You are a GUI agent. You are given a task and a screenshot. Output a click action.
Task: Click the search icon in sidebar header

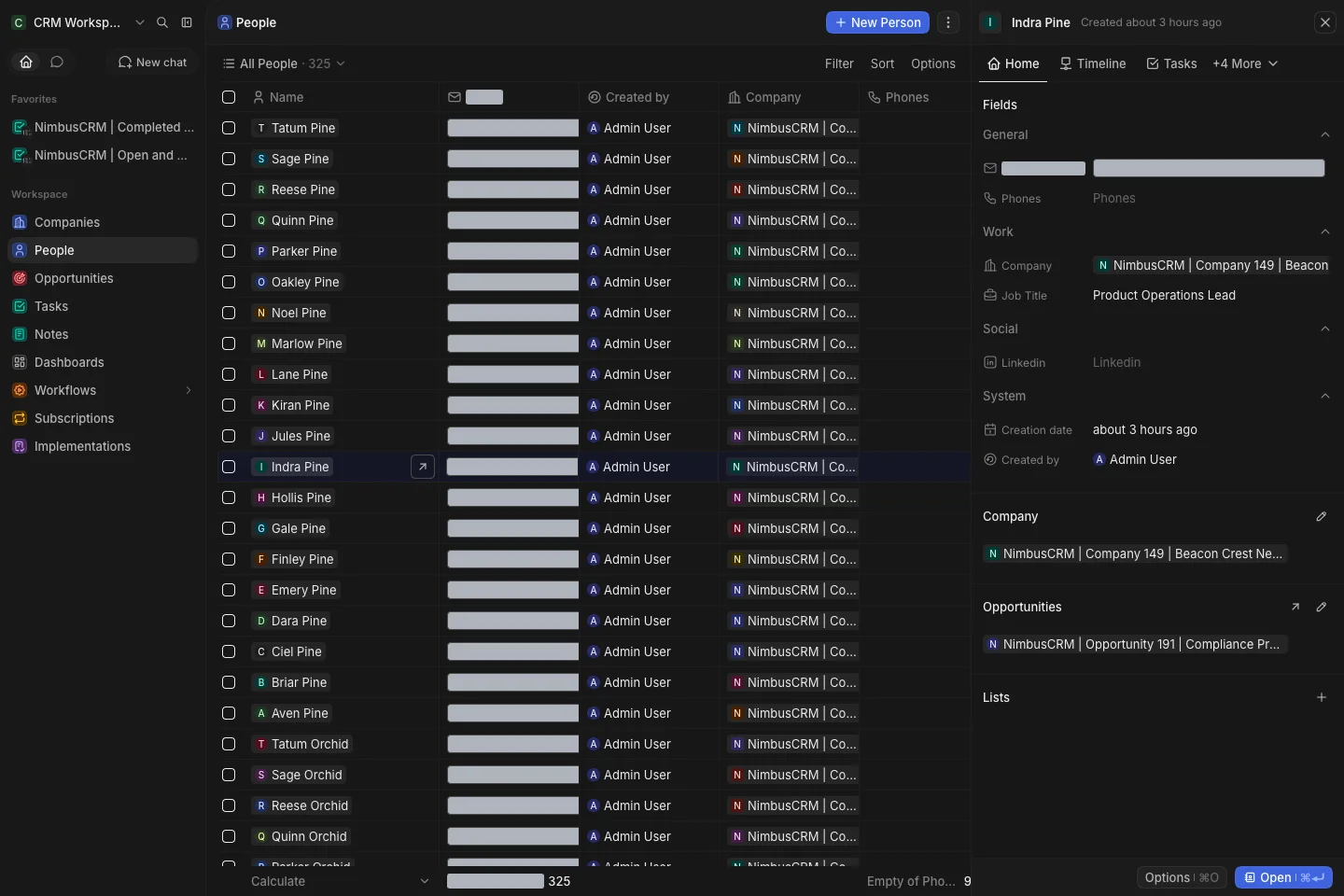click(162, 22)
